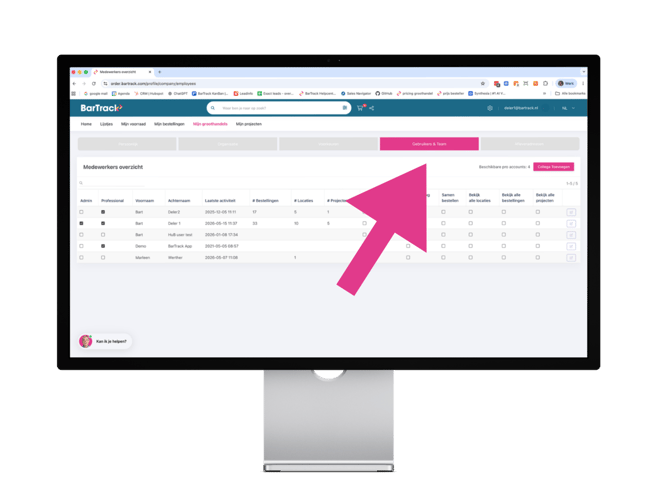Toggle Professional checkbox for Demo BarTrack App
Screen dimensions: 670x502
[x=103, y=246]
